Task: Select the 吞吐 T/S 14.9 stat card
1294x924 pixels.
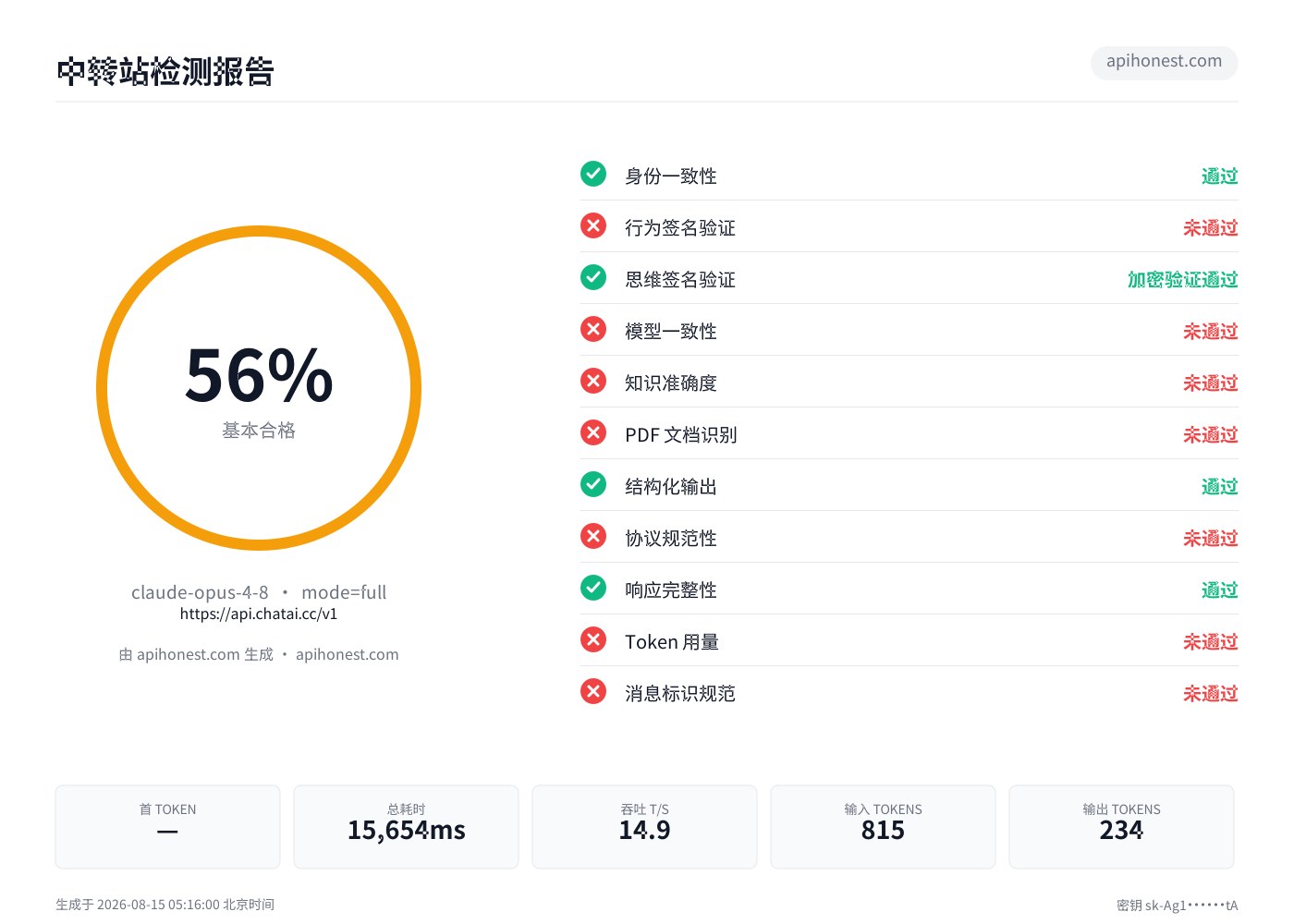Action: tap(645, 827)
